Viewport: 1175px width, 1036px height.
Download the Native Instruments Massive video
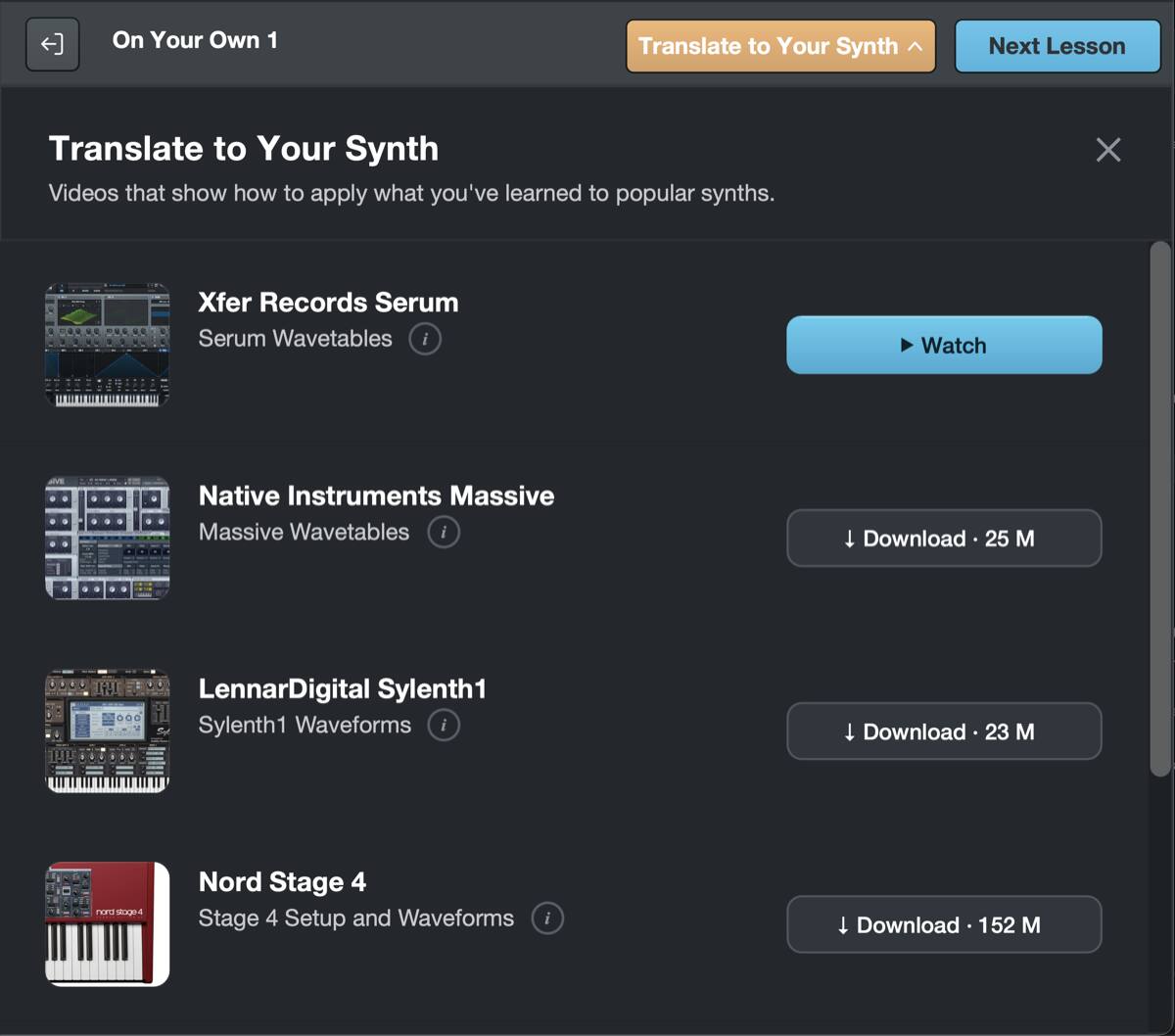click(x=944, y=538)
